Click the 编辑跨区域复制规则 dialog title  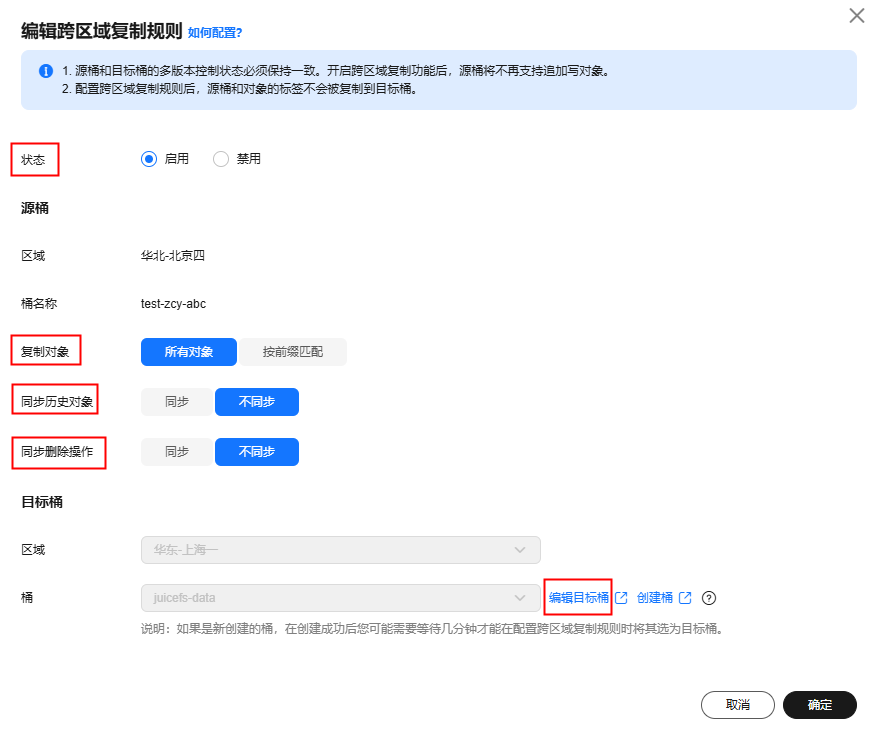click(x=102, y=31)
